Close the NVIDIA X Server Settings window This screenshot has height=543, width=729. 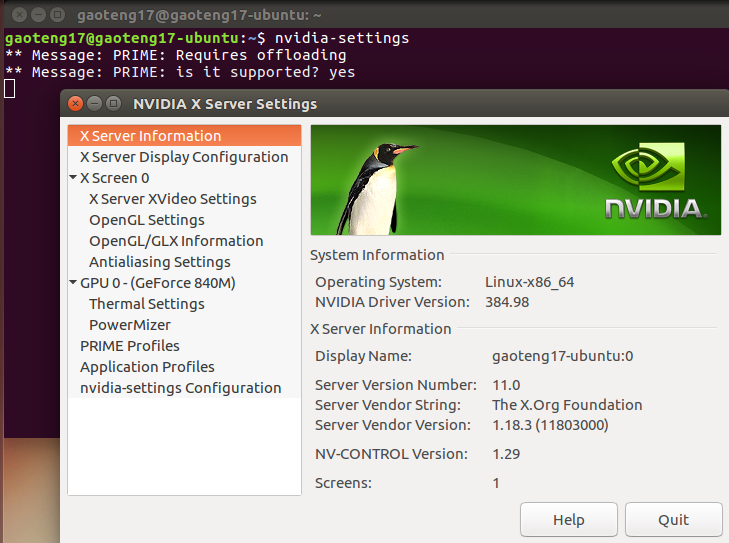tap(76, 104)
